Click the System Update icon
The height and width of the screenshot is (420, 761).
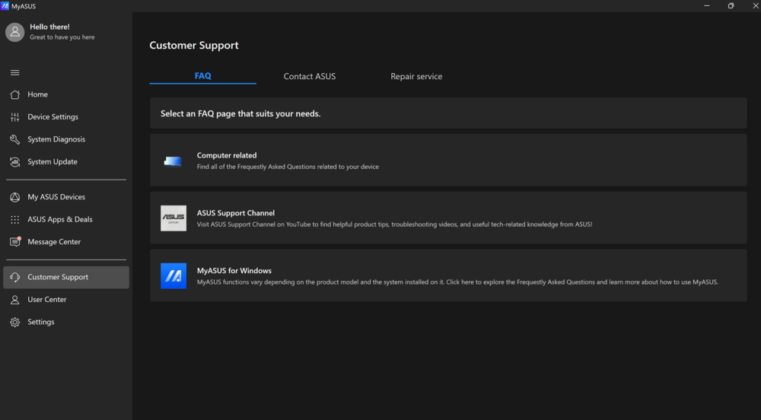pos(15,162)
